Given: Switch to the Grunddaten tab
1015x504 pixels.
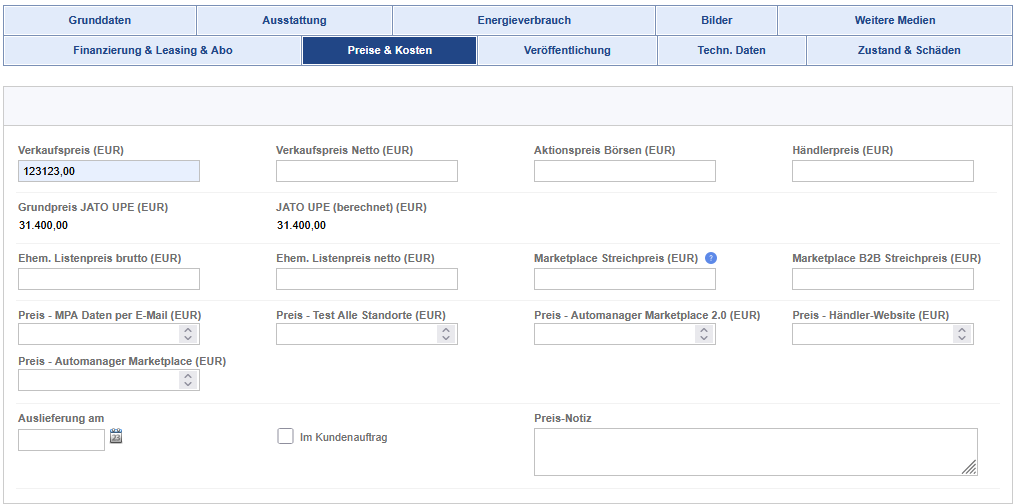Looking at the screenshot, I should pos(100,20).
